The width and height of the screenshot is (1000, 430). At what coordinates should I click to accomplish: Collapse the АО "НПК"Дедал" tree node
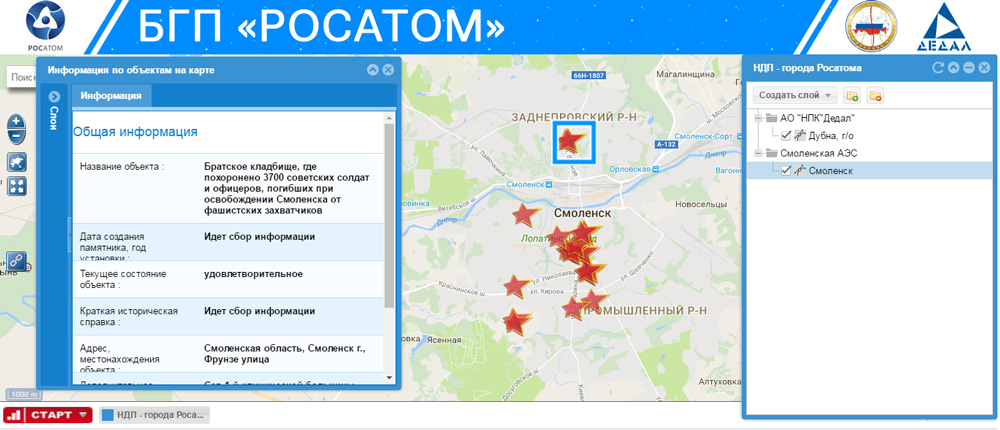[x=758, y=118]
